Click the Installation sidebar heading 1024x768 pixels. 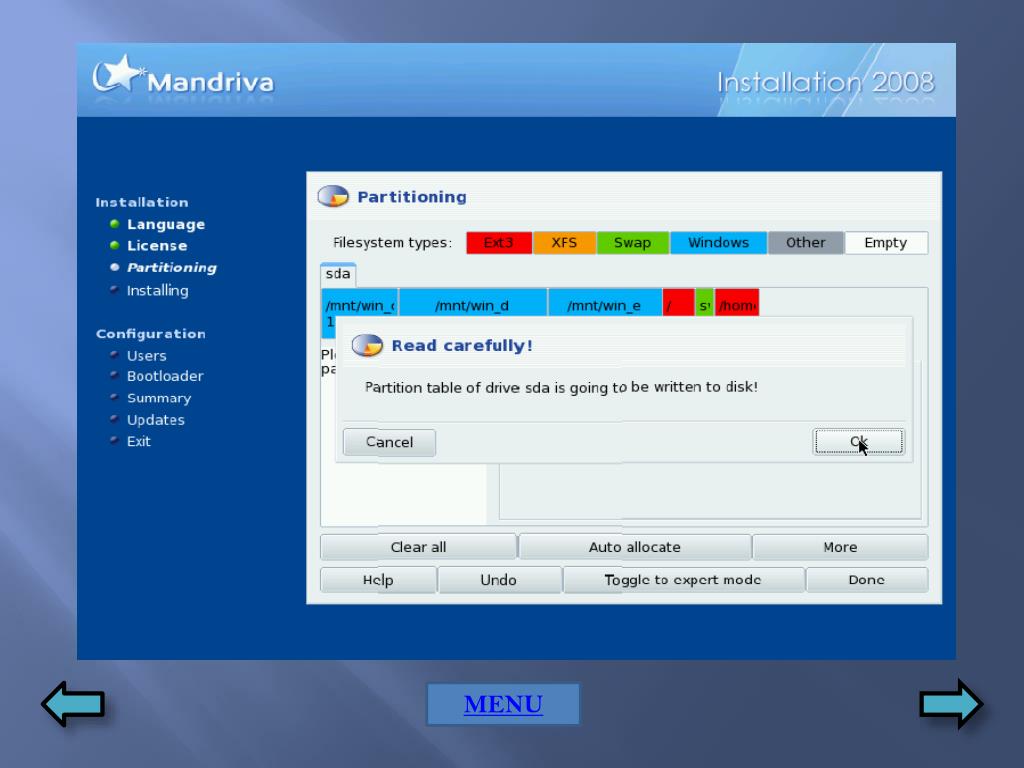click(142, 202)
